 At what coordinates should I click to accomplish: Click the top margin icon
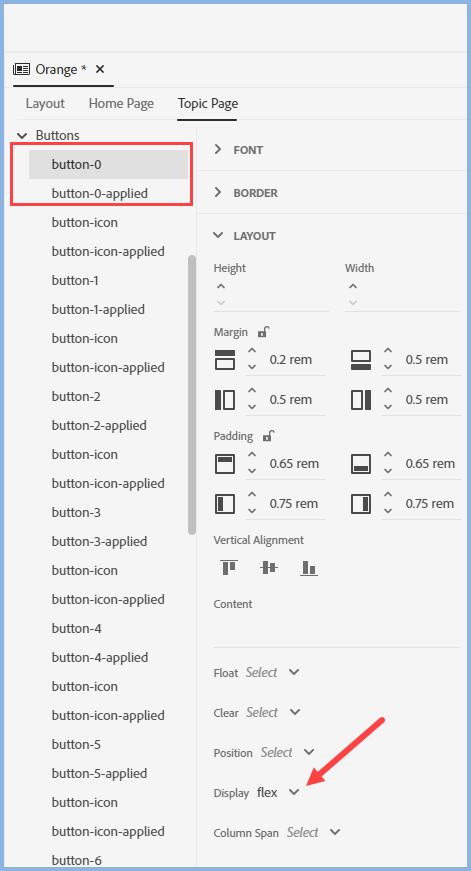[x=224, y=360]
